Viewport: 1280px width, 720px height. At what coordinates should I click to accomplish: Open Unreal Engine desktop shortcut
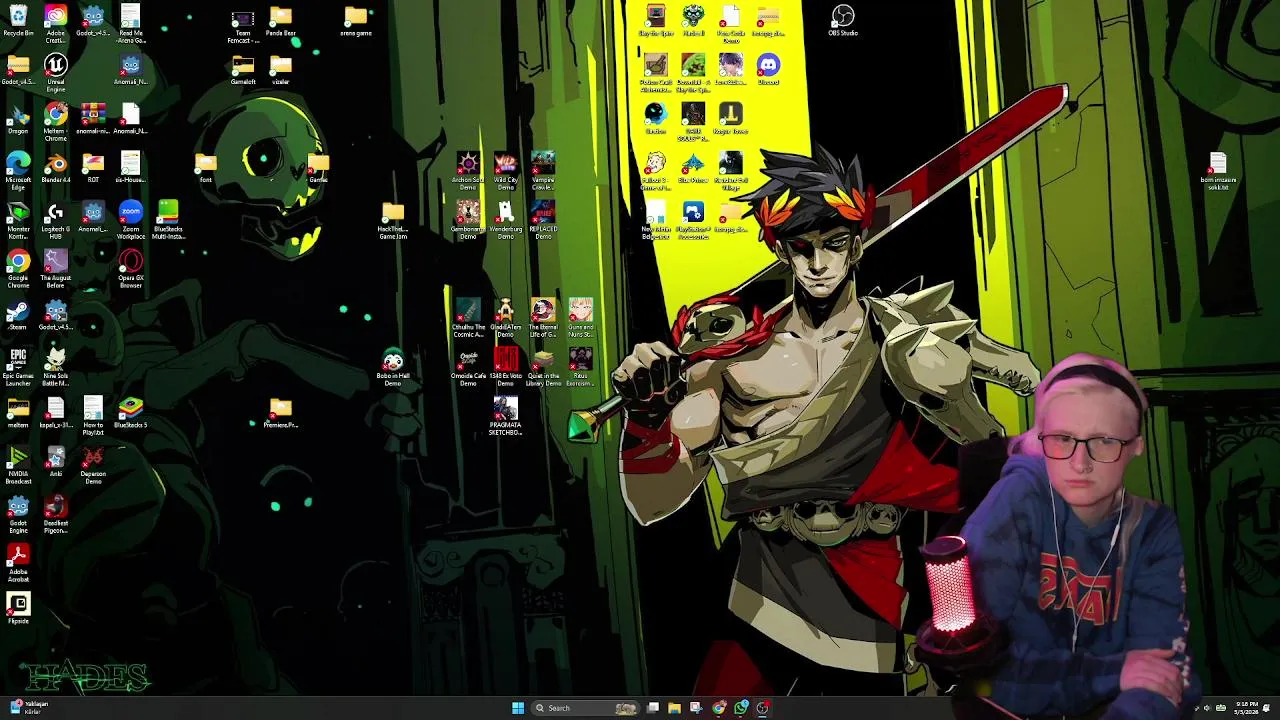click(x=55, y=73)
